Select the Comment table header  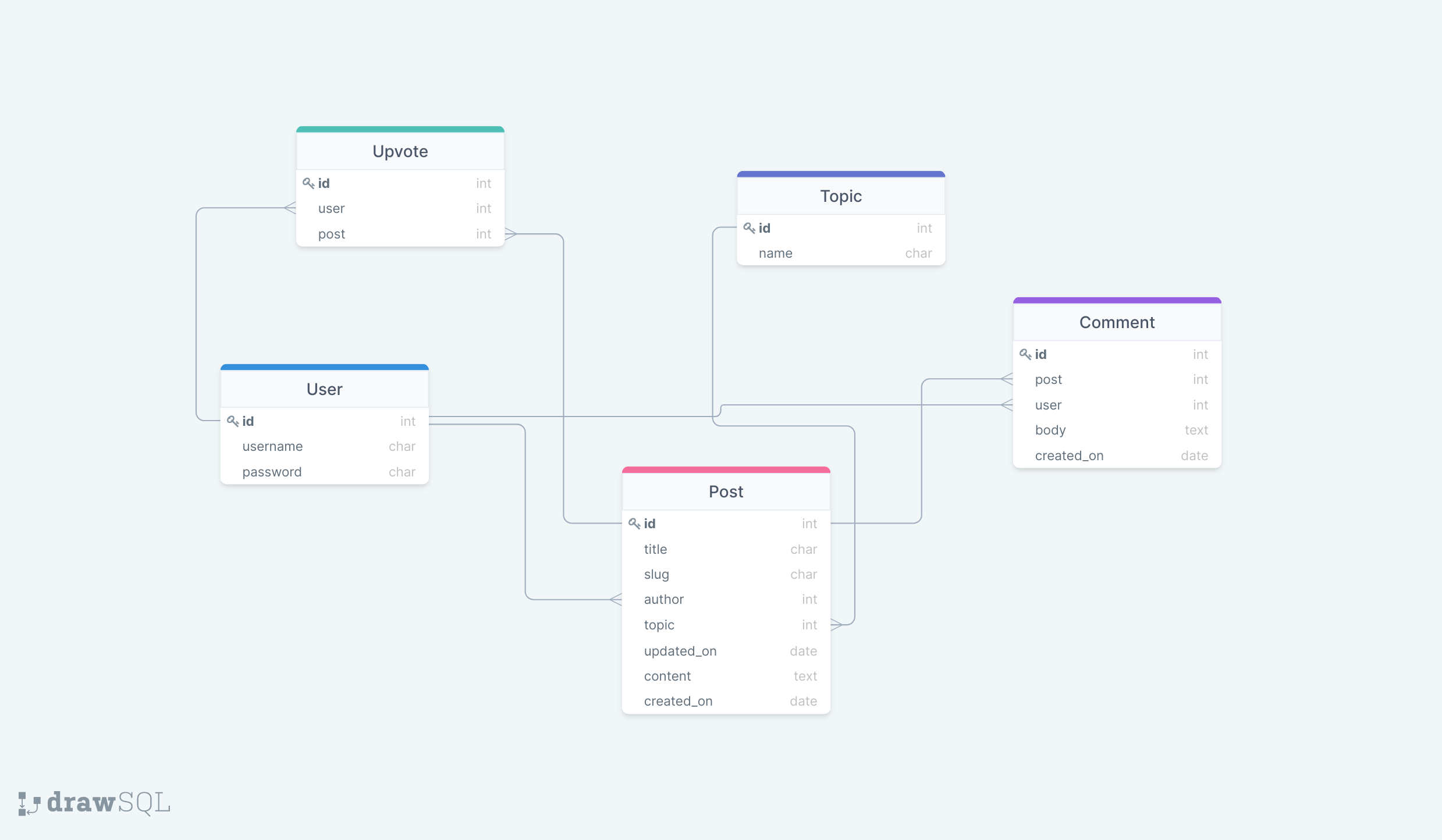(x=1116, y=322)
